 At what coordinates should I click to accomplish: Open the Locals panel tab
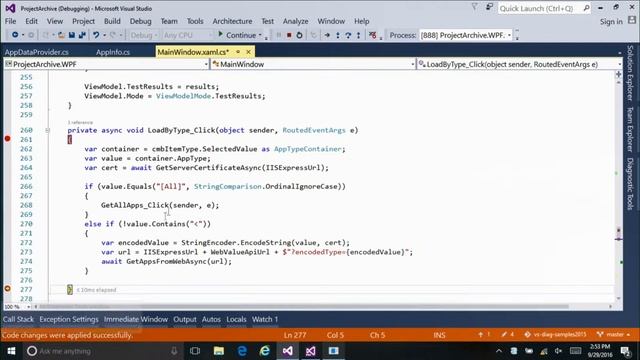tap(236, 319)
